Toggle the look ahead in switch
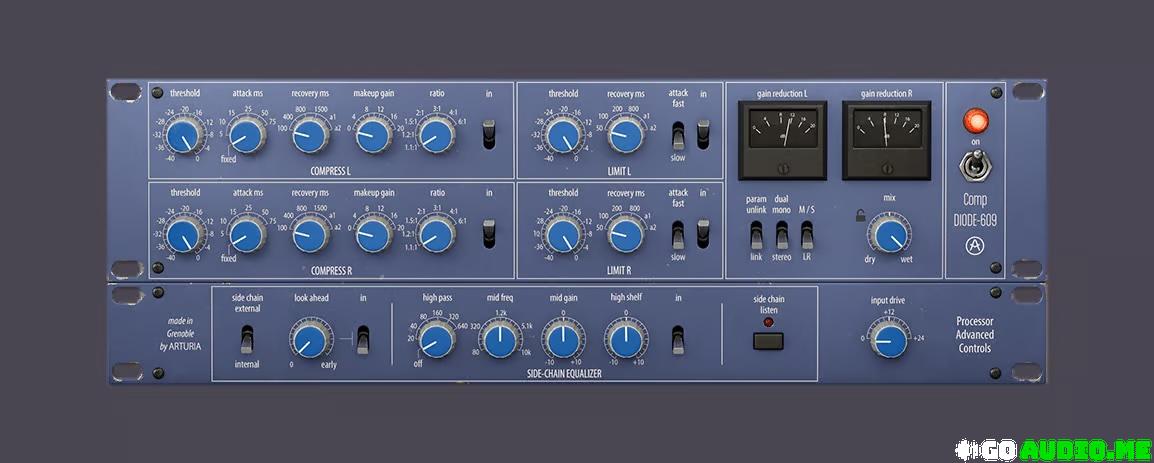1154x463 pixels. pos(363,339)
